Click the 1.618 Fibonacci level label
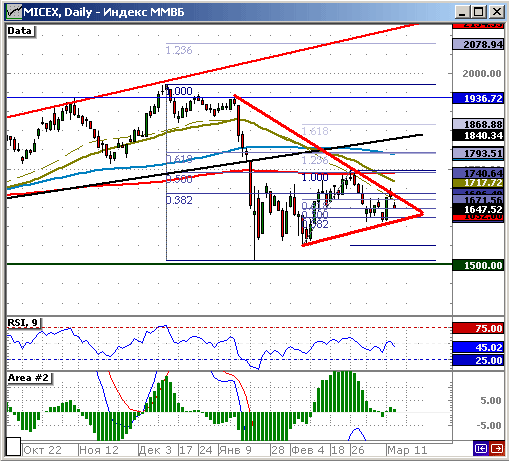 (x=315, y=131)
